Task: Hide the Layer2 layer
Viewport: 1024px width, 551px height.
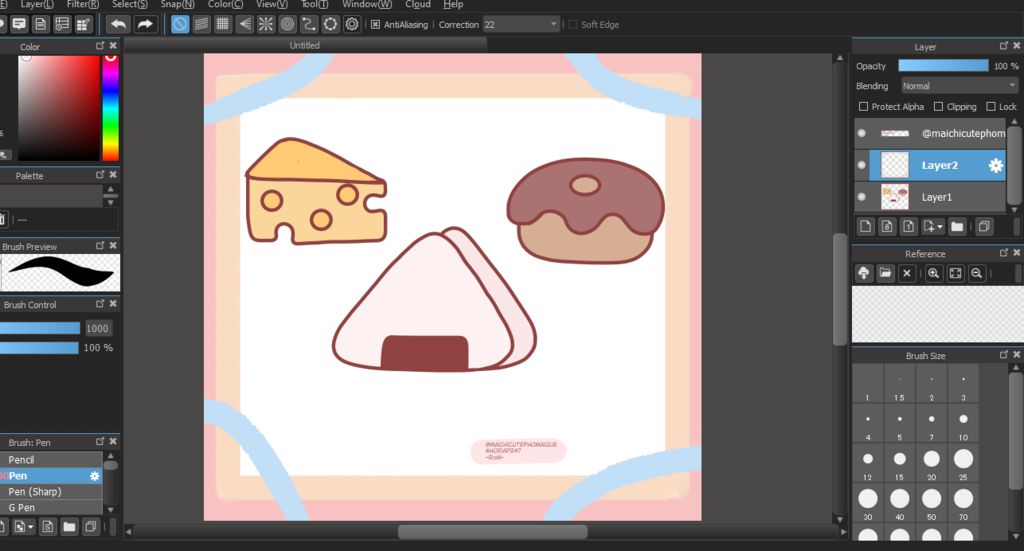Action: 861,165
